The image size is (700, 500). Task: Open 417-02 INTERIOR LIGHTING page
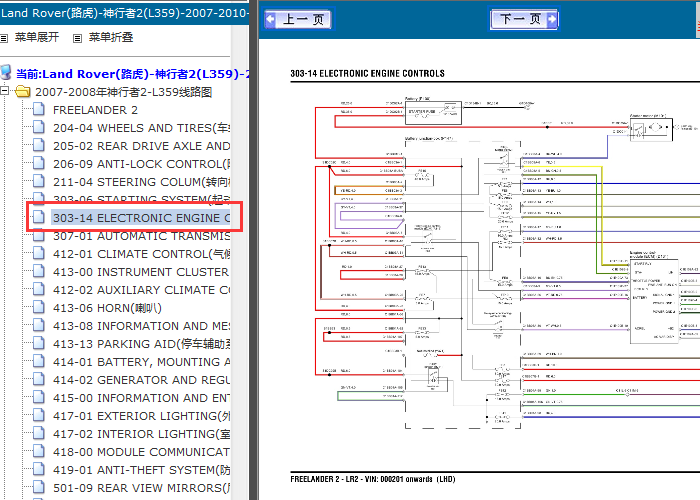[x=142, y=434]
